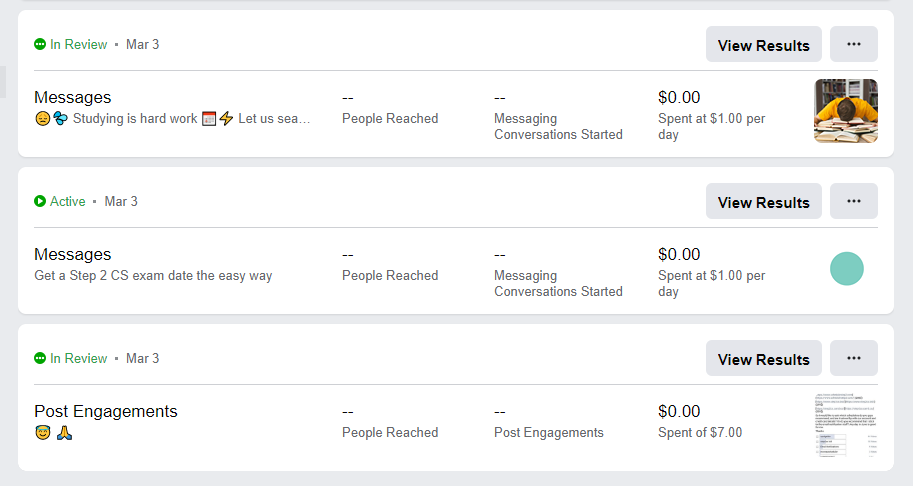This screenshot has height=486, width=913.
Task: Click the tired face emoji in ad text
Action: 42,119
